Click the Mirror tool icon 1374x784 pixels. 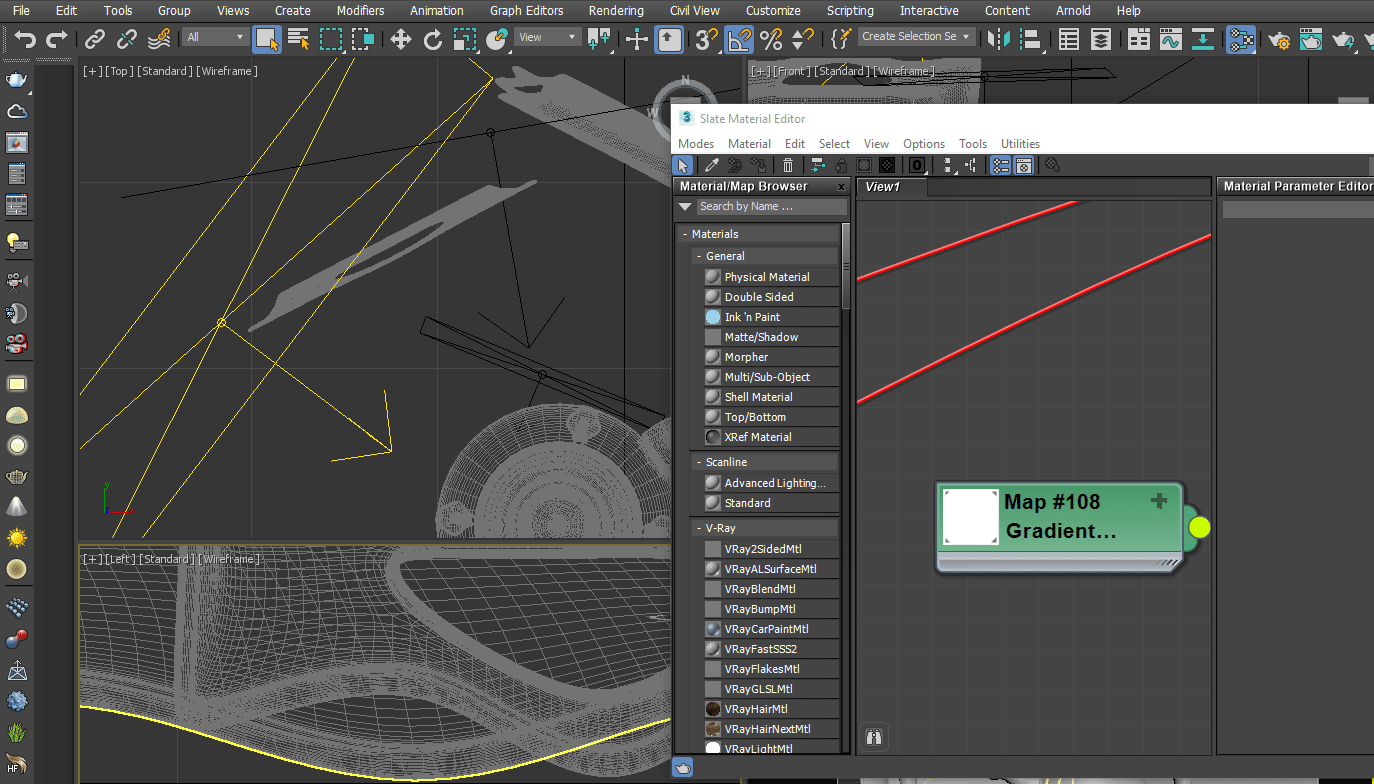tap(997, 39)
